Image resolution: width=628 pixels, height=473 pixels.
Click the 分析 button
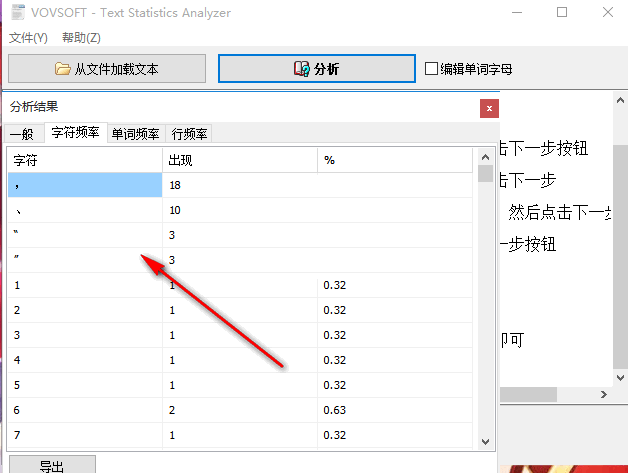click(x=317, y=69)
